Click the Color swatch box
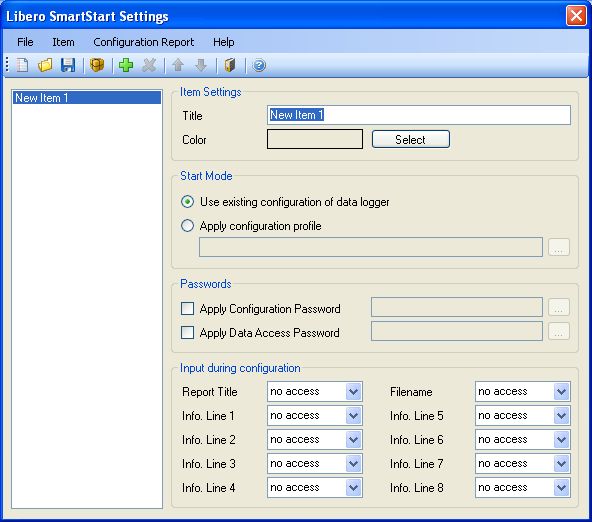 pyautogui.click(x=315, y=139)
